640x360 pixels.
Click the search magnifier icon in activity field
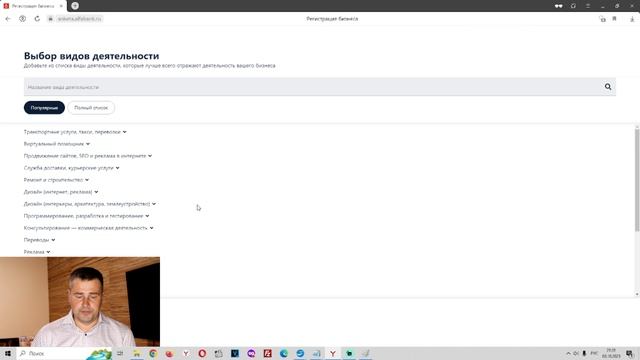click(608, 87)
